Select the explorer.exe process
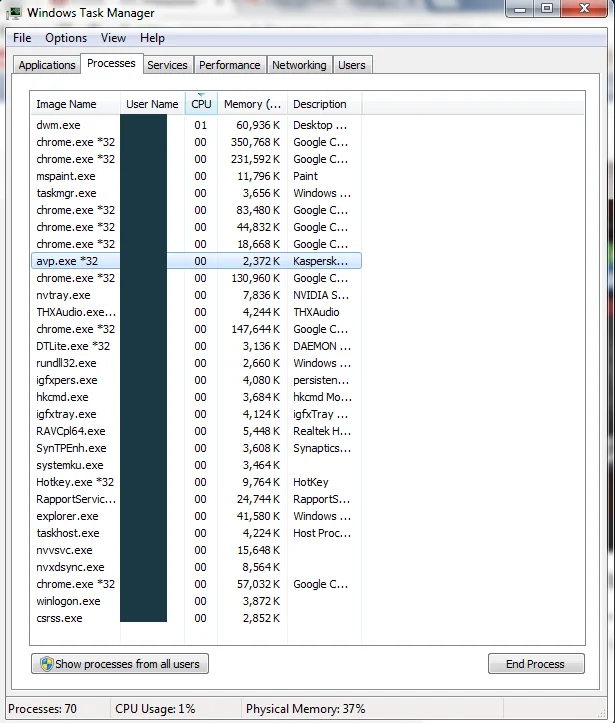 [196, 516]
